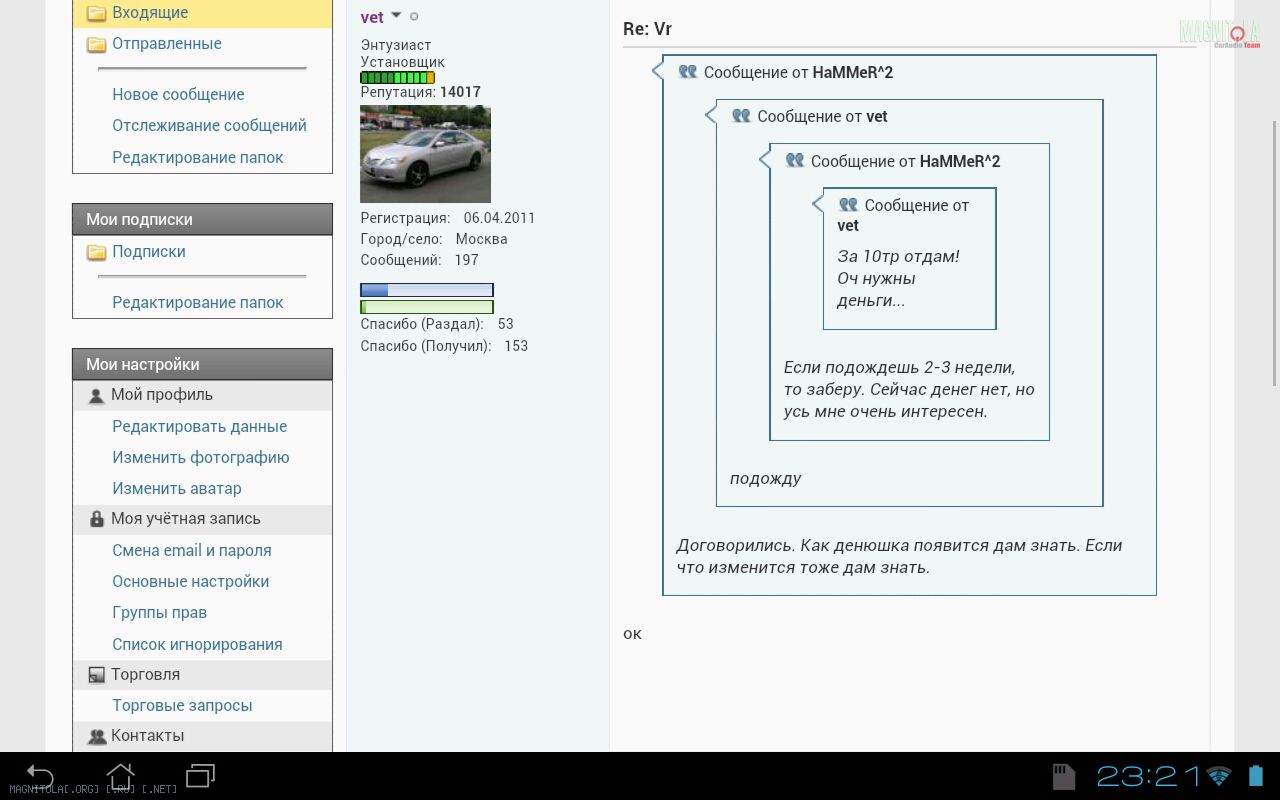The image size is (1280, 800).
Task: Click the Мои подписки panel header
Action: [x=202, y=219]
